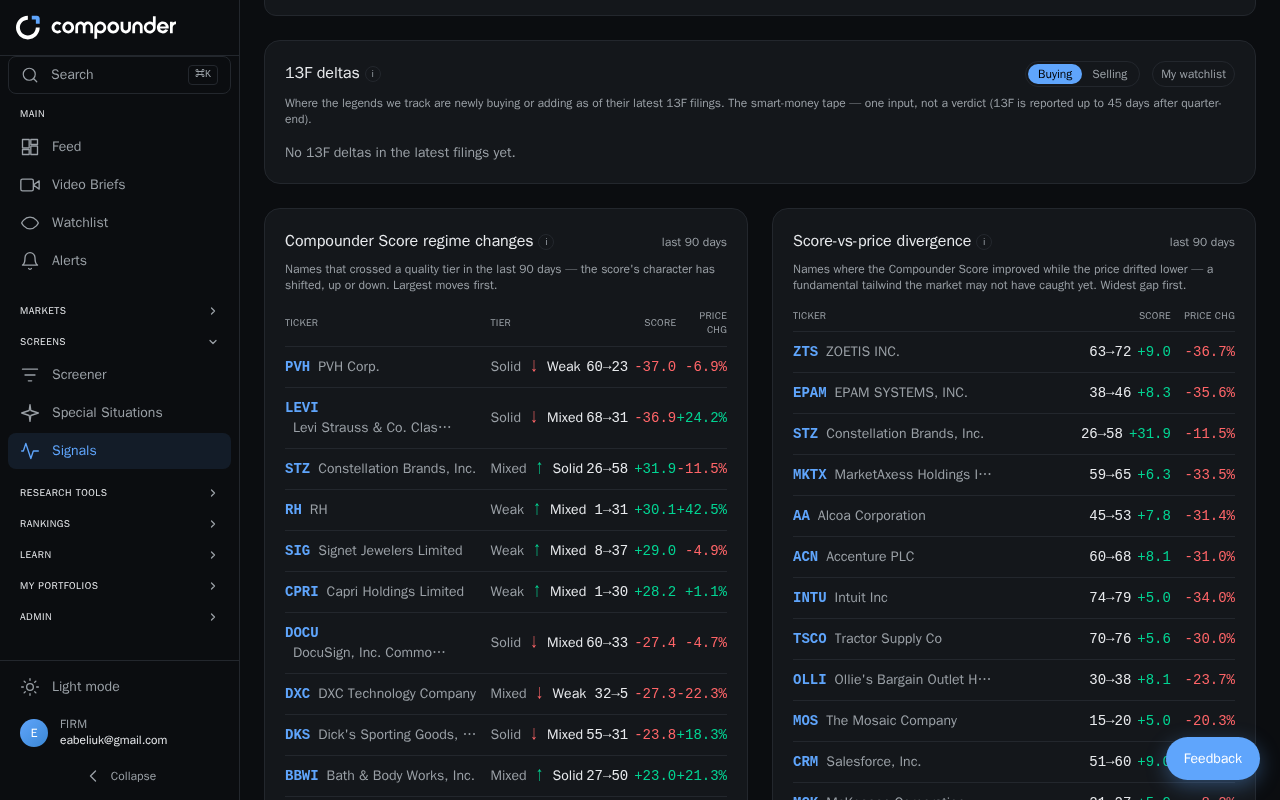Click the Signals pulse icon
The width and height of the screenshot is (1280, 800).
pyautogui.click(x=30, y=451)
